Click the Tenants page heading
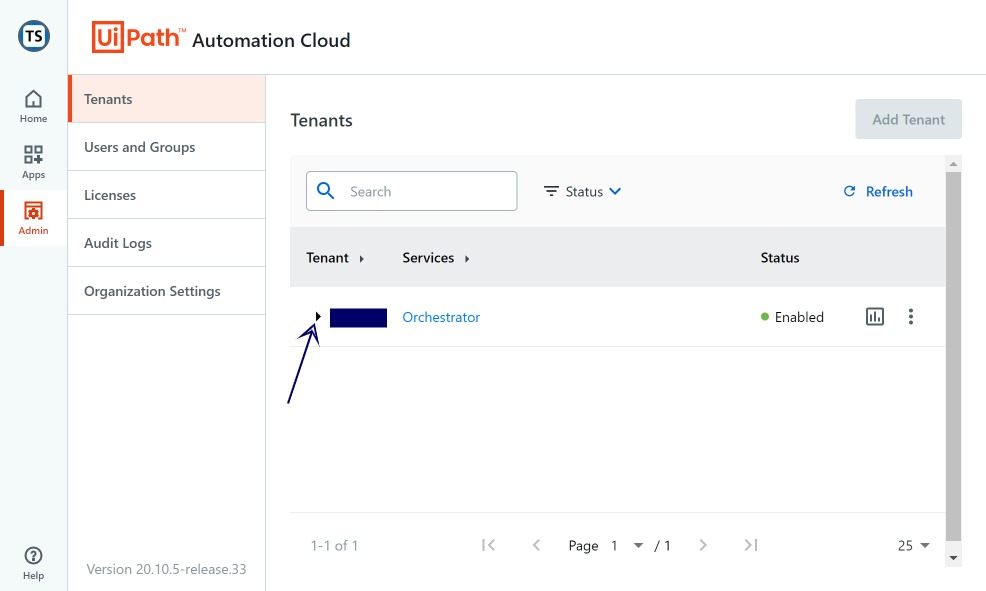 coord(321,120)
